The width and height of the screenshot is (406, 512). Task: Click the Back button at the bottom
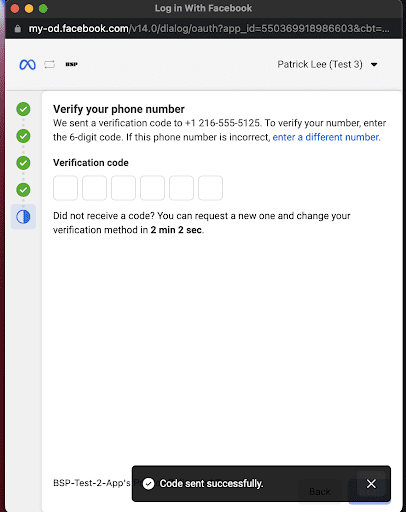point(320,491)
